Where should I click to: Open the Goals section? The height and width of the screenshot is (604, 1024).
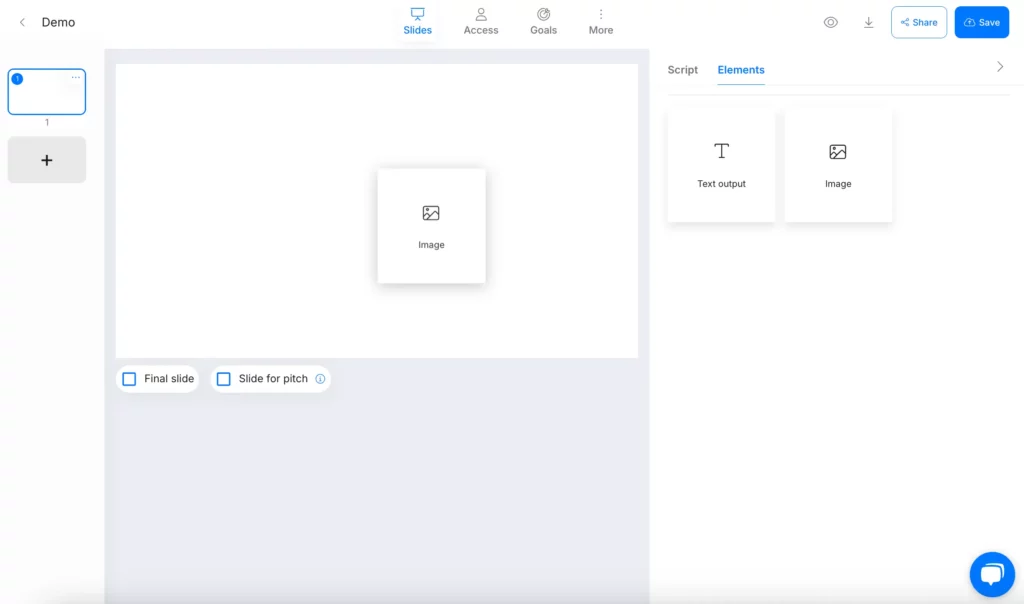(543, 21)
